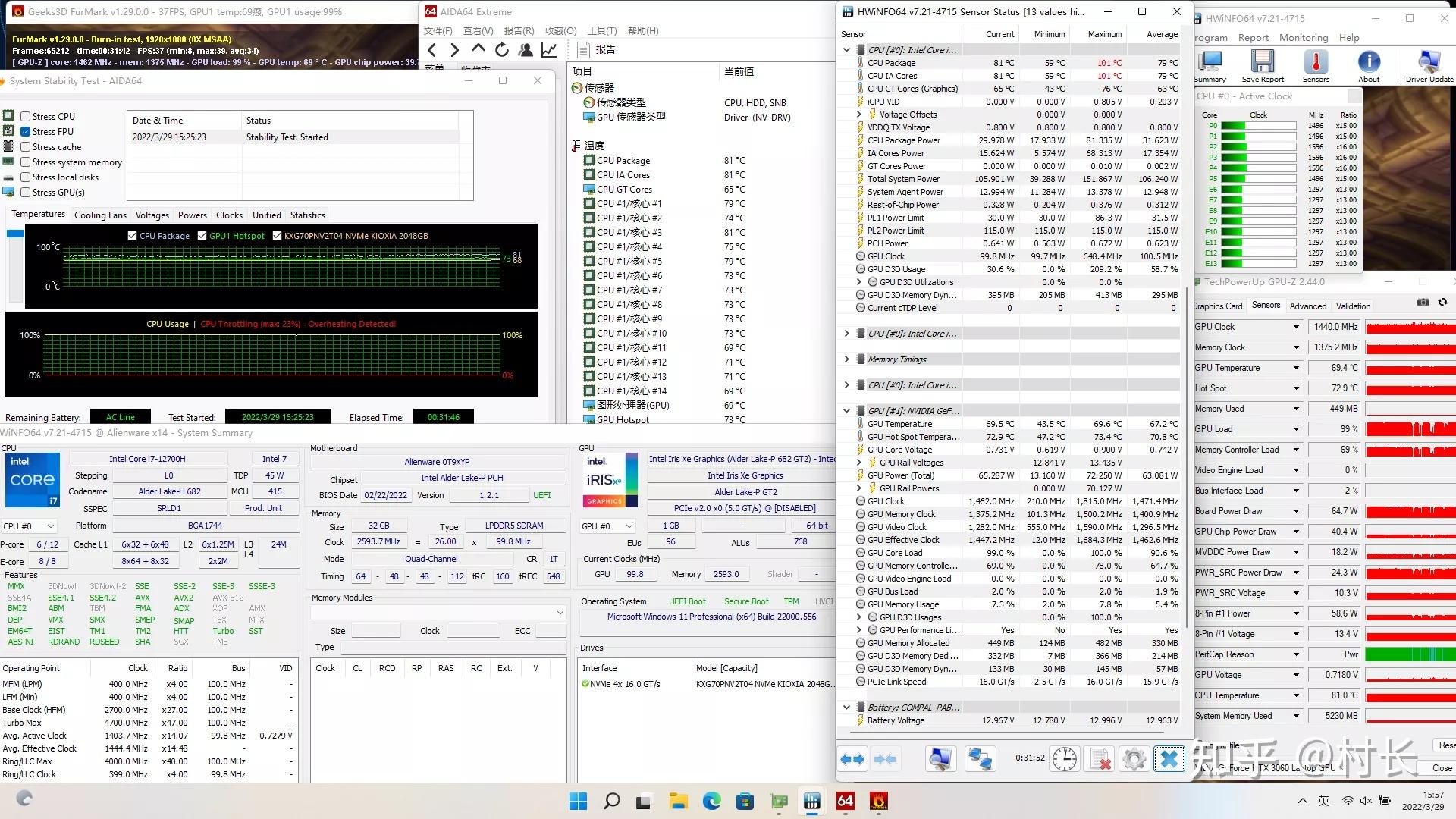The height and width of the screenshot is (819, 1456).
Task: Click the AIDA64 icon in the taskbar
Action: click(x=846, y=801)
